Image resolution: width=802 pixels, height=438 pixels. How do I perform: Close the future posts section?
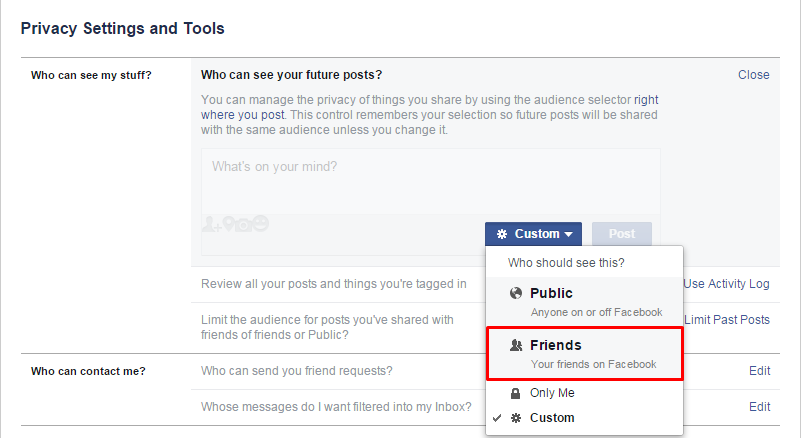pyautogui.click(x=753, y=75)
